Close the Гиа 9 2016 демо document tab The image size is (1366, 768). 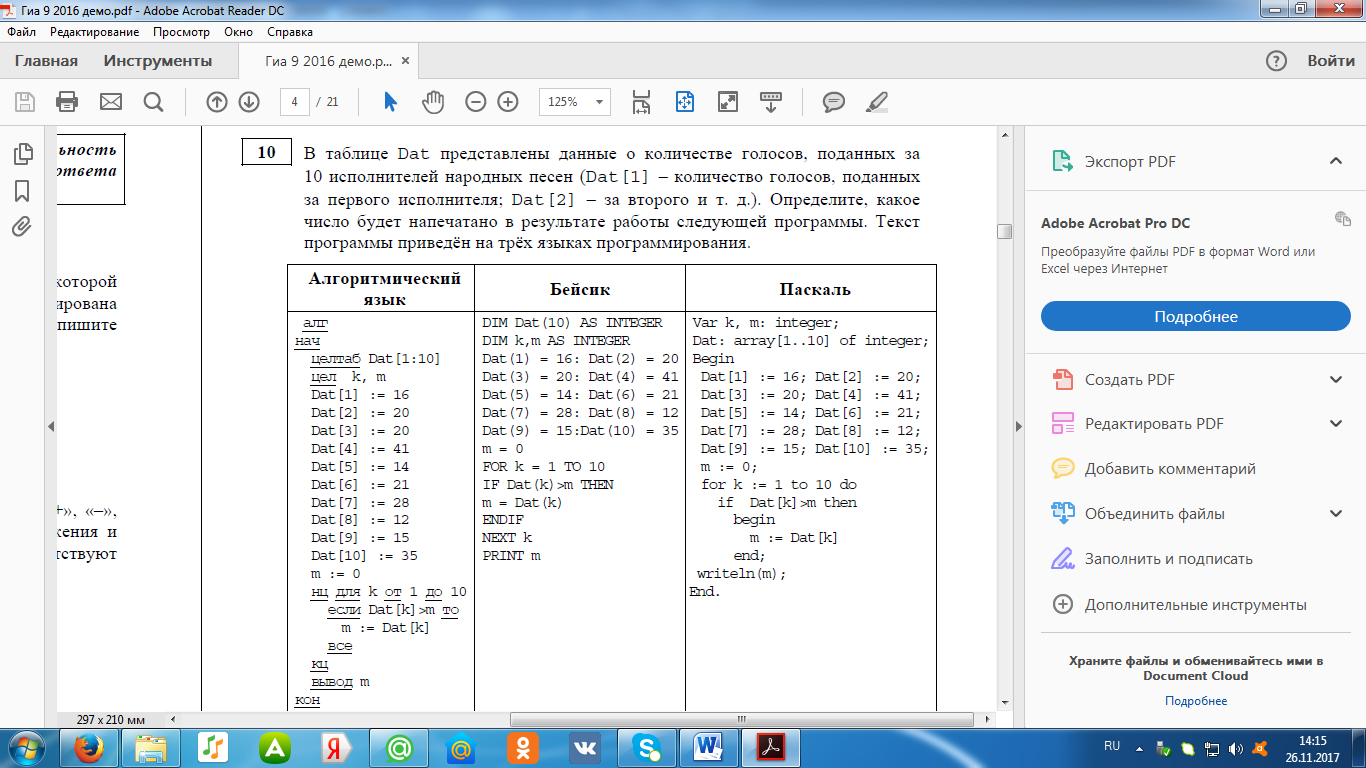point(406,61)
